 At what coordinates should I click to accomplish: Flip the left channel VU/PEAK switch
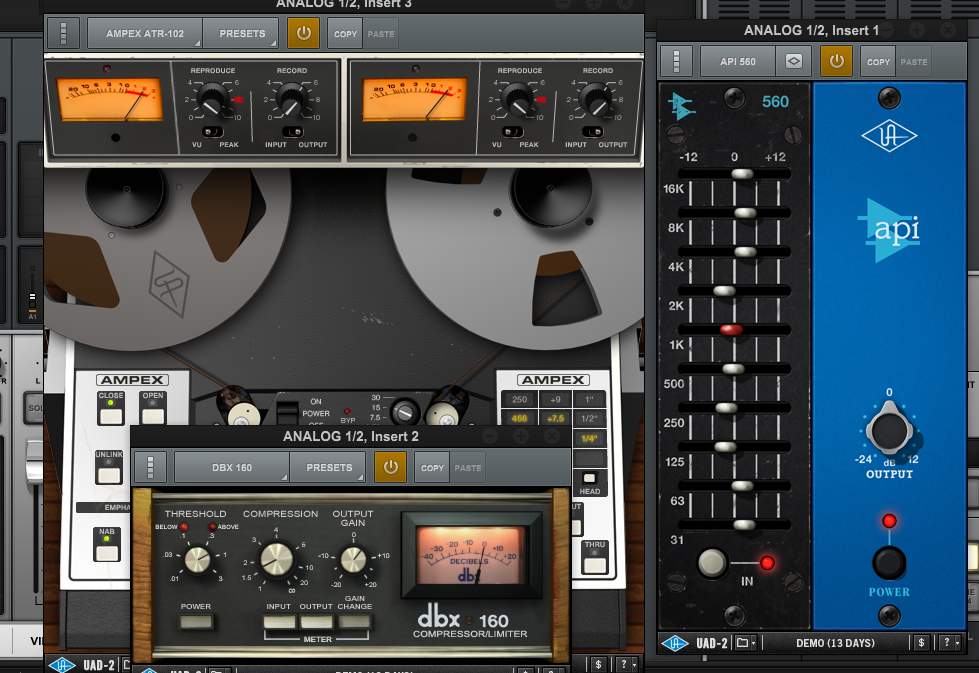(213, 132)
